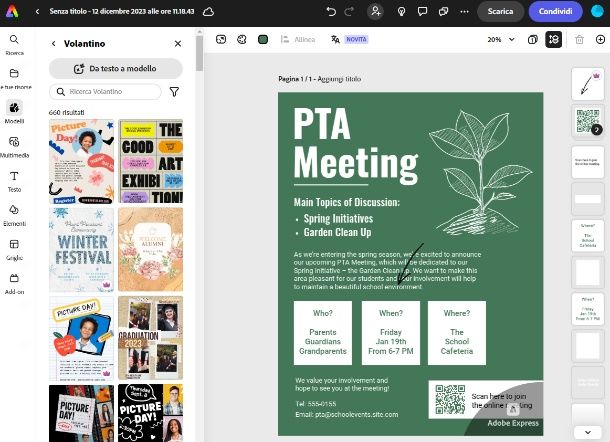Open the Griglie sidebar tab

click(x=14, y=249)
